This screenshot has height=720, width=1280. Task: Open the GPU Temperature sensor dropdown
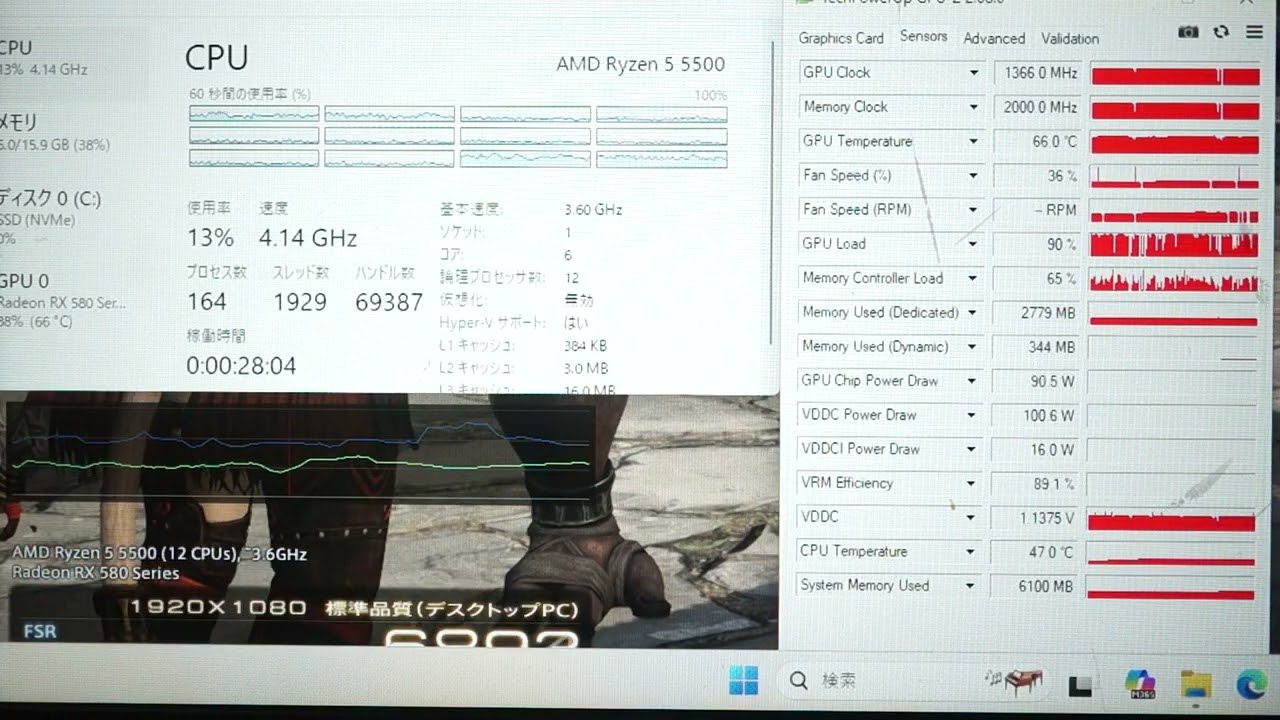tap(973, 141)
